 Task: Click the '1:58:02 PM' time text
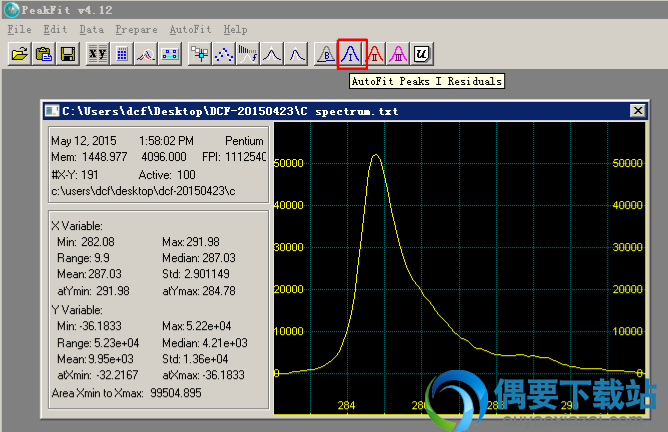pyautogui.click(x=166, y=141)
